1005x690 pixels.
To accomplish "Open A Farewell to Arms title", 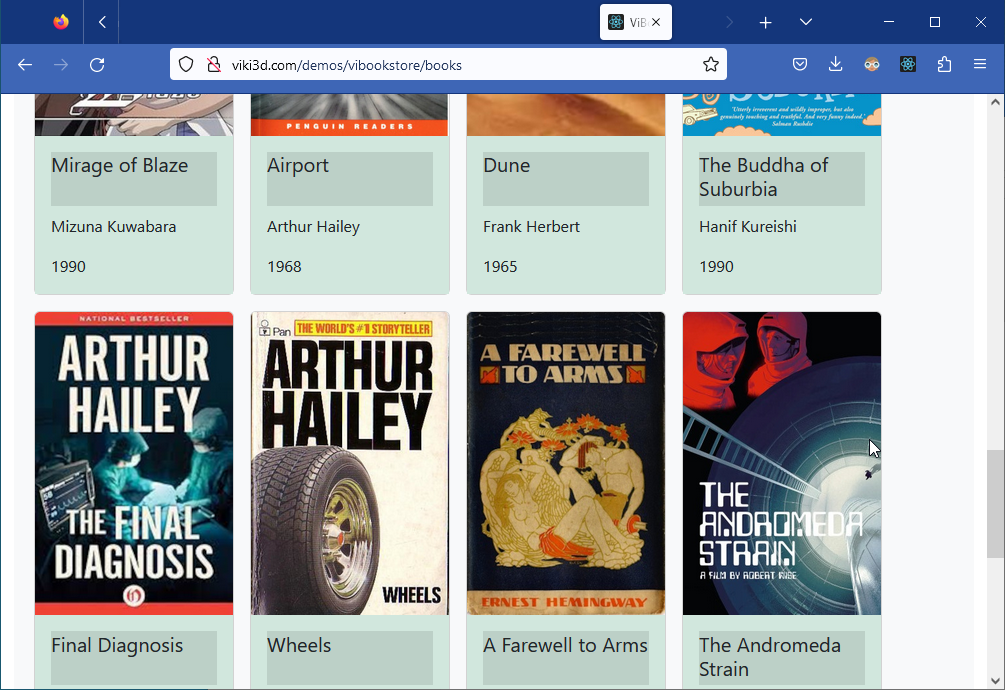I will pyautogui.click(x=565, y=645).
